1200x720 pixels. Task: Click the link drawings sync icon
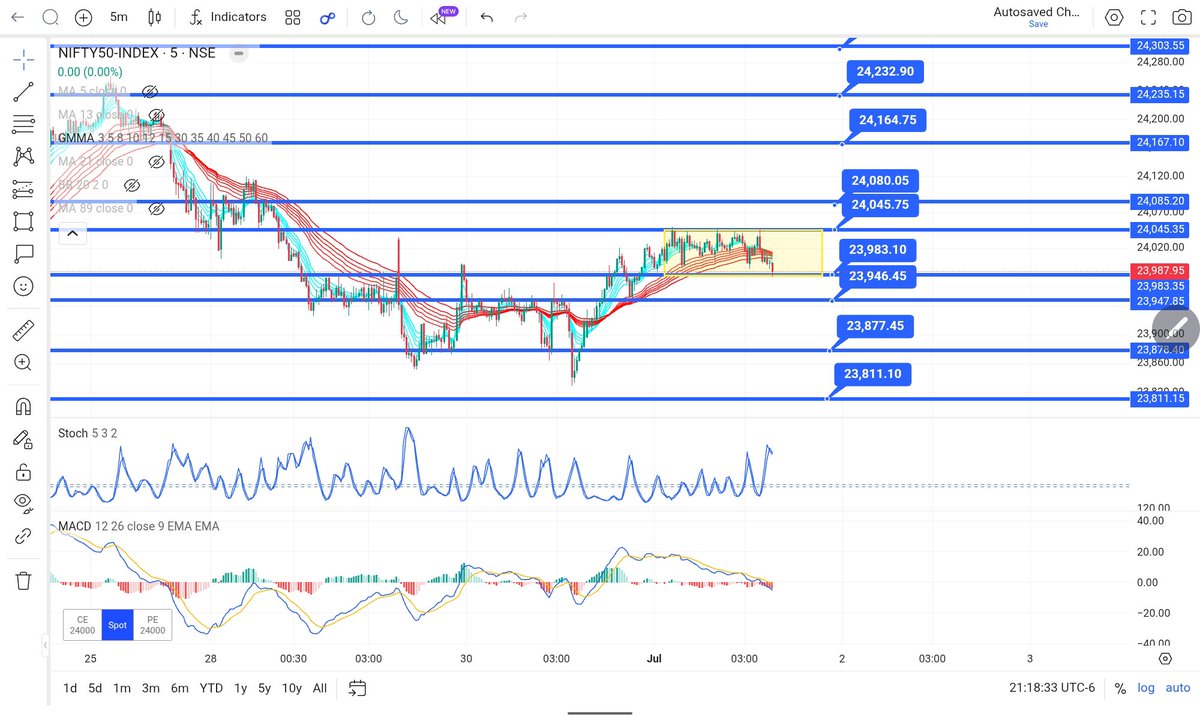pos(23,536)
